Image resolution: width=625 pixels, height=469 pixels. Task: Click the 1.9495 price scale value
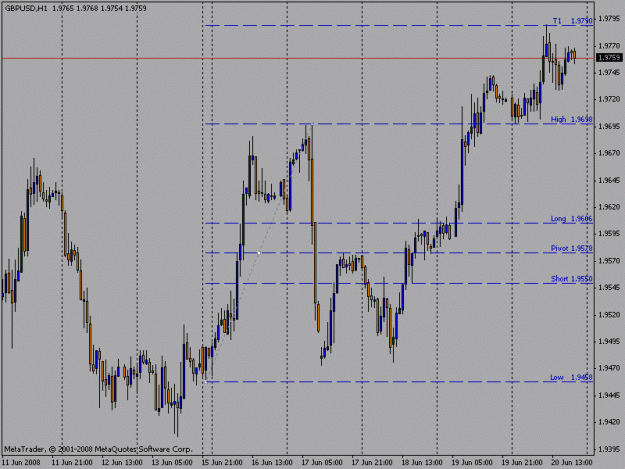coord(609,341)
